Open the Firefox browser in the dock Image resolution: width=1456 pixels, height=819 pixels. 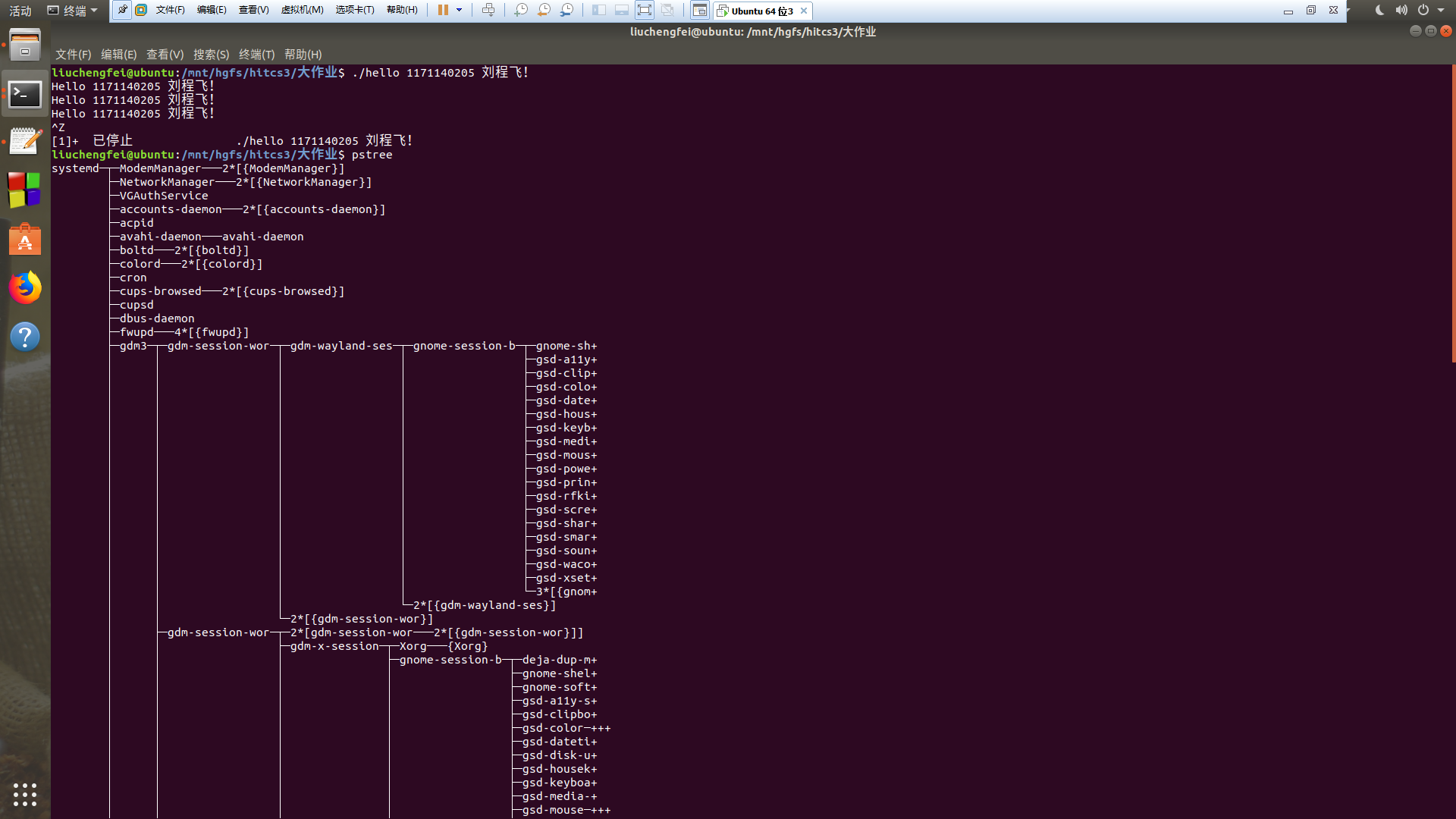click(x=25, y=288)
